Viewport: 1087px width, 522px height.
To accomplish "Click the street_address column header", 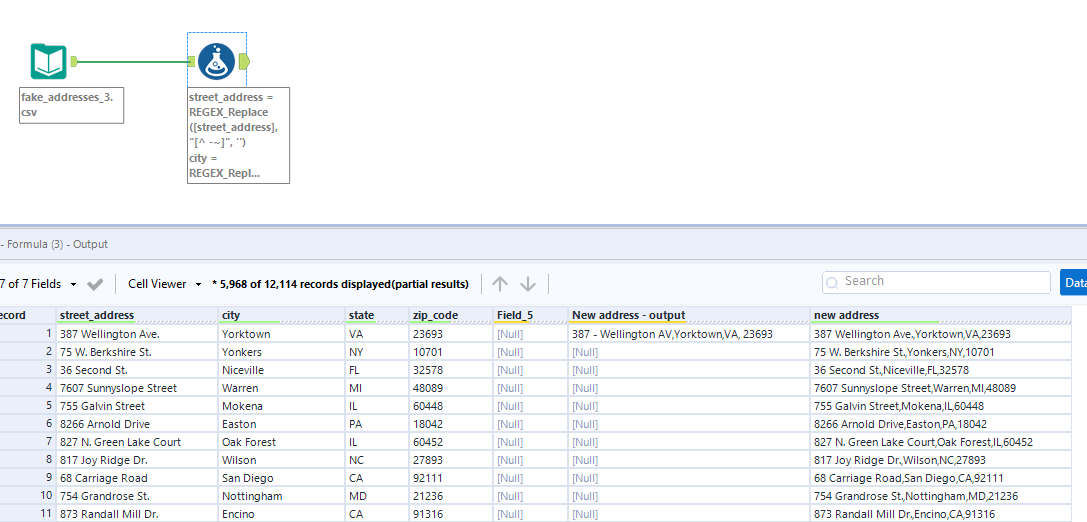I will tap(137, 315).
